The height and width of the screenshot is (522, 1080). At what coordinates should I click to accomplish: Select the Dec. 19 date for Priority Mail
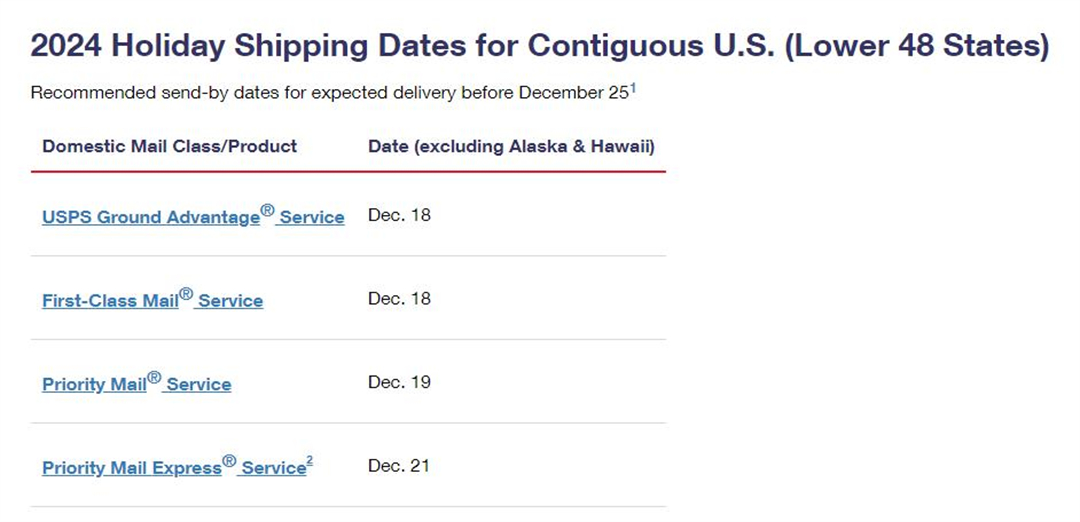(x=399, y=382)
